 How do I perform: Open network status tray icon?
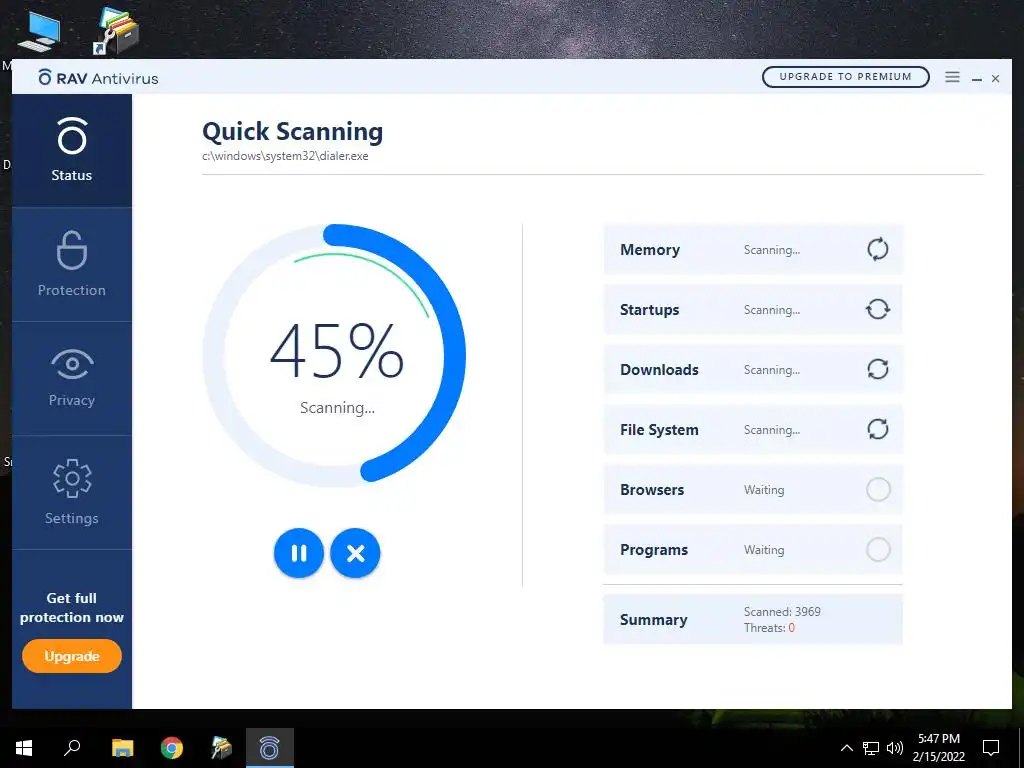click(871, 748)
